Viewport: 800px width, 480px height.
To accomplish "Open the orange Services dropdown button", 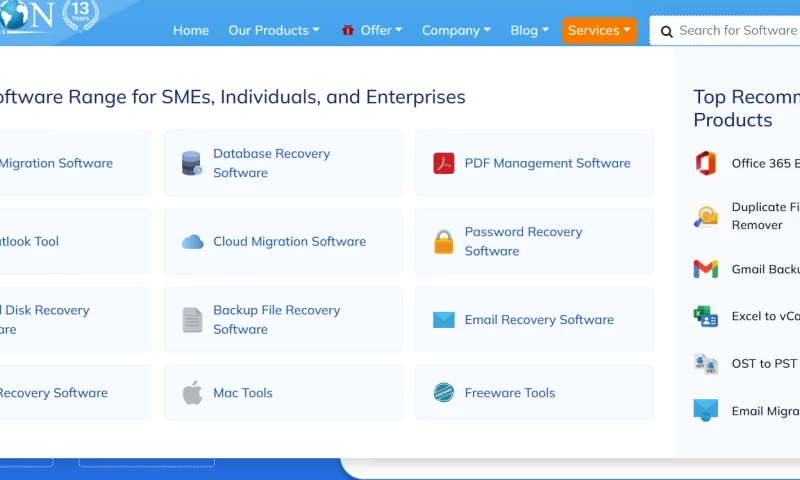I will (599, 31).
